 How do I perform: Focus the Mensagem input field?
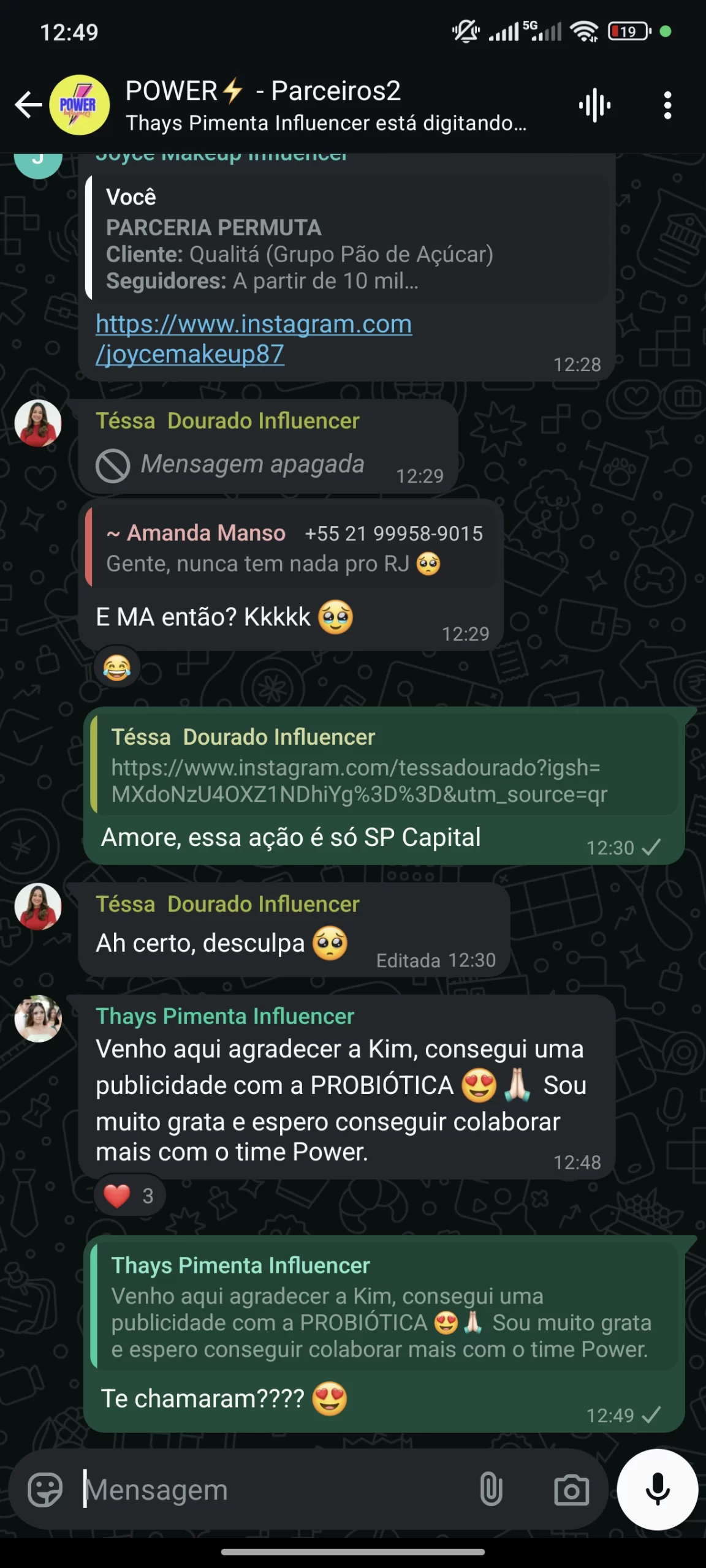click(276, 1490)
